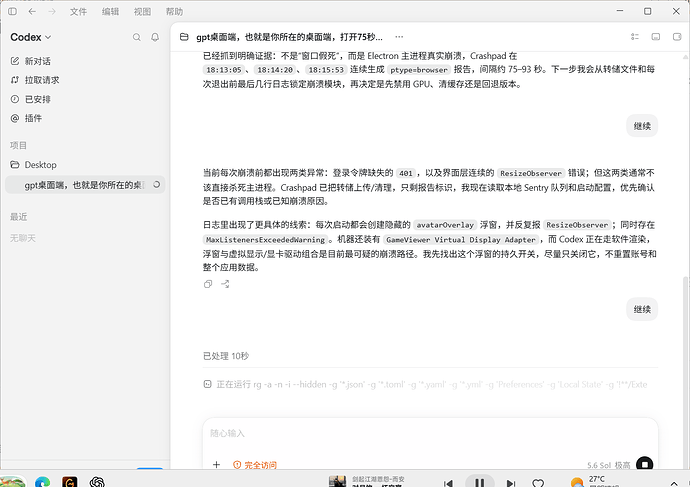Open the conversation's three-dot menu
The height and width of the screenshot is (487, 690).
click(399, 37)
